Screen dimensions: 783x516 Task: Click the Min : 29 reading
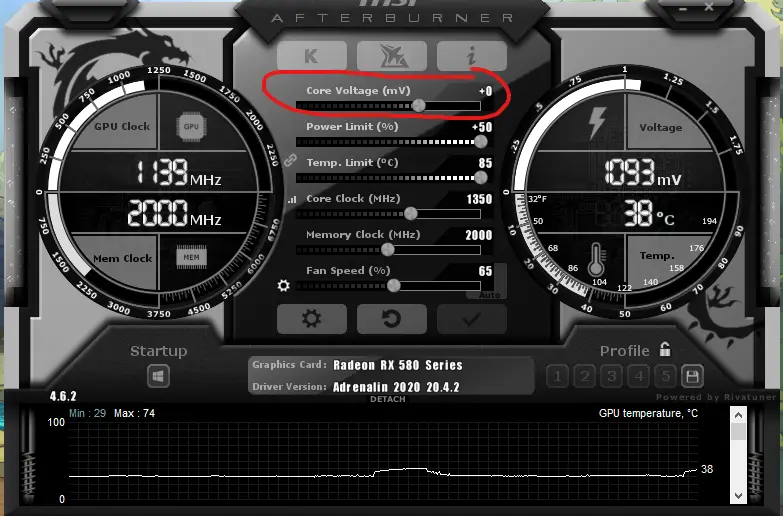87,414
